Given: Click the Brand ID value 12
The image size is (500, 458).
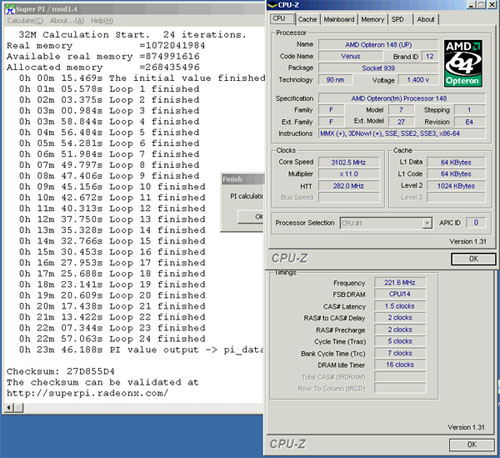Looking at the screenshot, I should click(x=429, y=56).
